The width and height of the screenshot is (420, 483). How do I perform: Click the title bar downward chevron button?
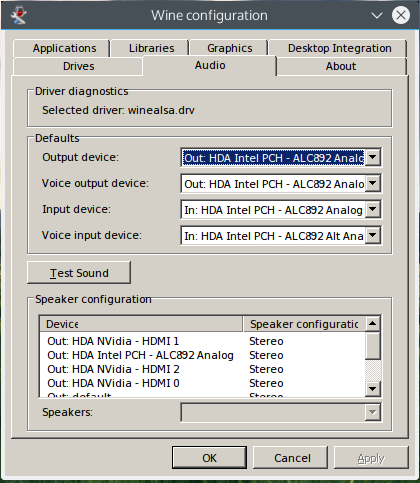tap(377, 15)
